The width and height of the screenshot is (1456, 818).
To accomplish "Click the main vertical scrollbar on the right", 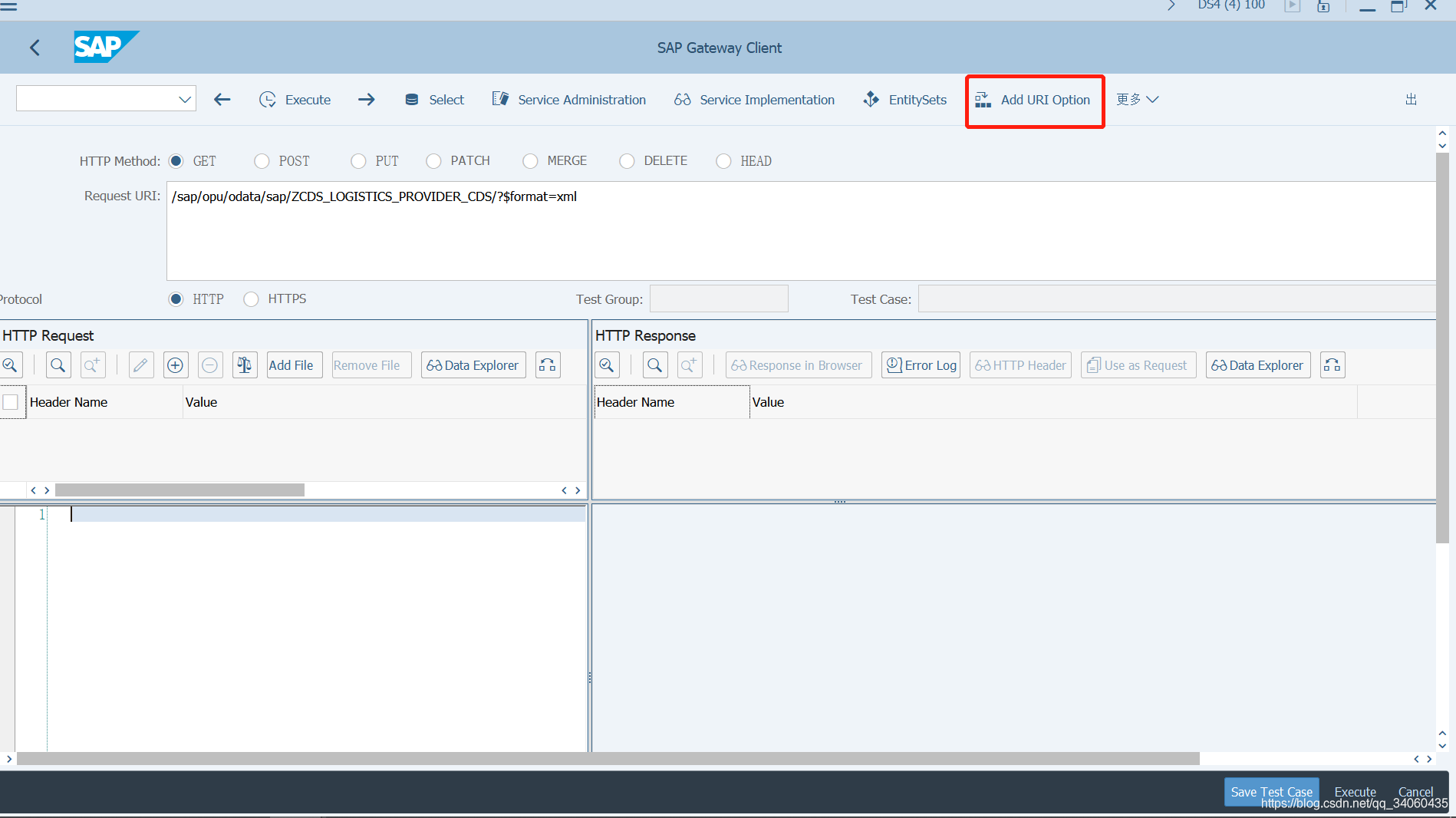I will click(1442, 348).
